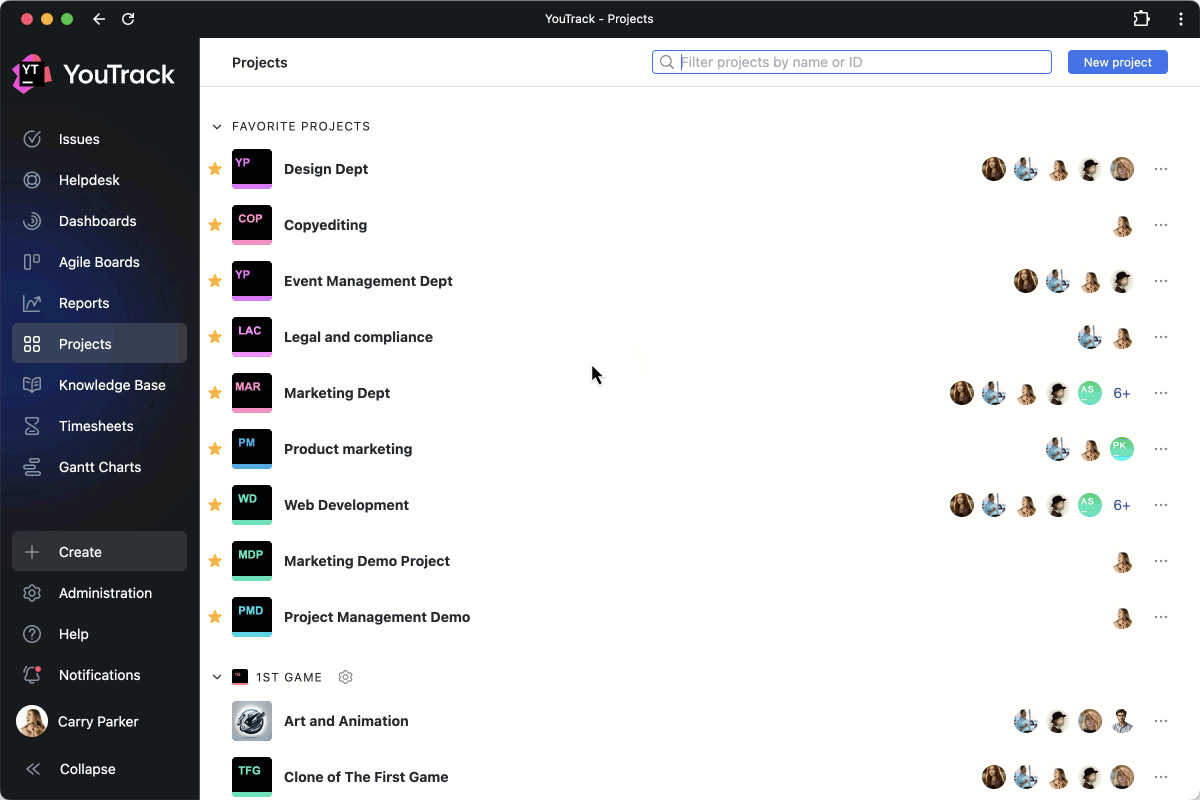The image size is (1200, 800).
Task: Click the Gantt Charts icon
Action: pyautogui.click(x=32, y=467)
